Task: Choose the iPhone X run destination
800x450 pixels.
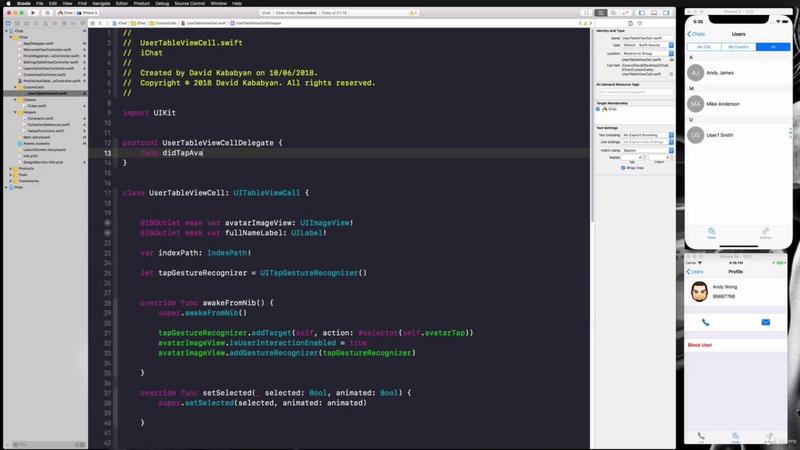Action: tap(87, 13)
